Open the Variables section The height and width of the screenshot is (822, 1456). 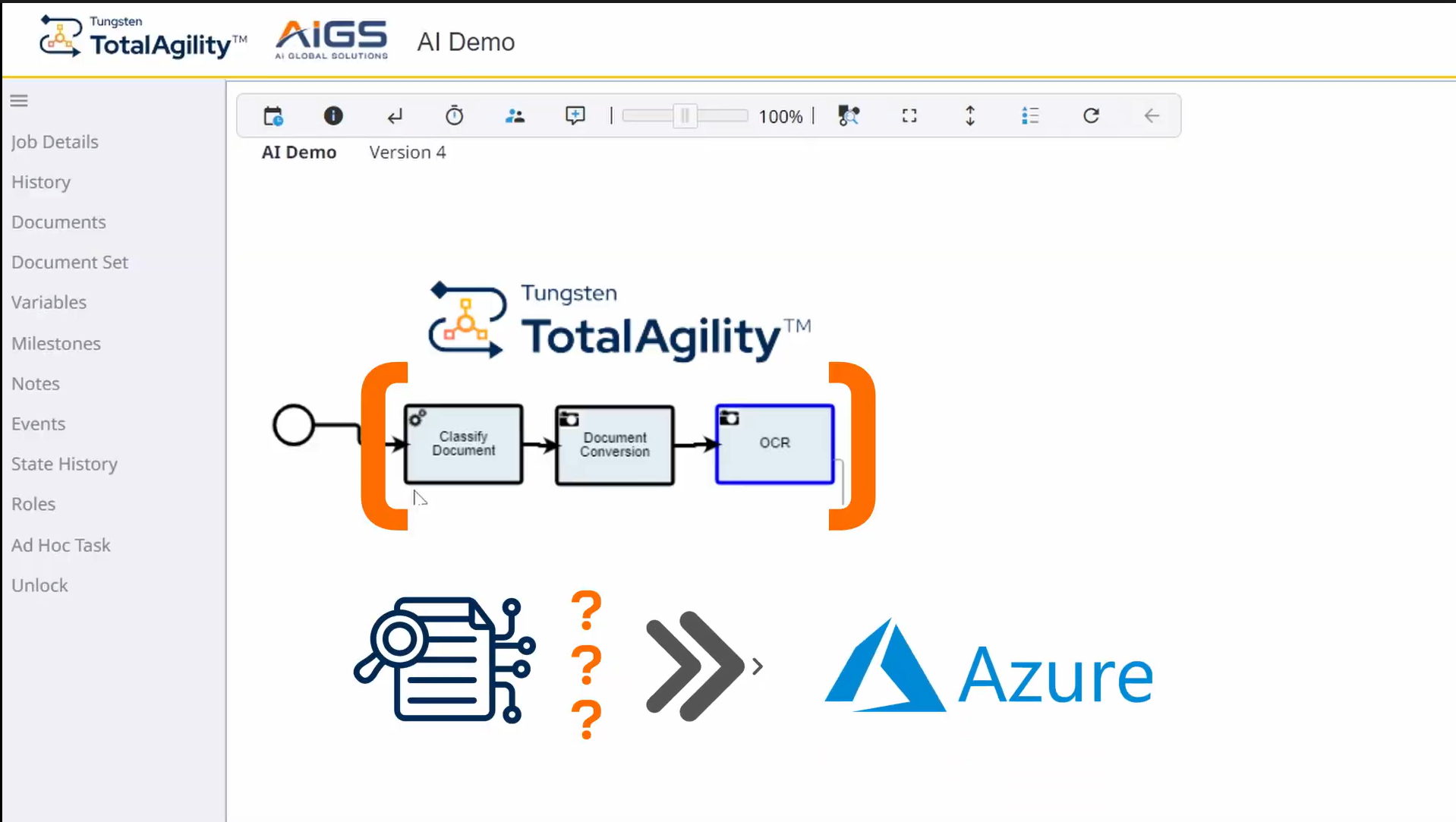pos(49,302)
